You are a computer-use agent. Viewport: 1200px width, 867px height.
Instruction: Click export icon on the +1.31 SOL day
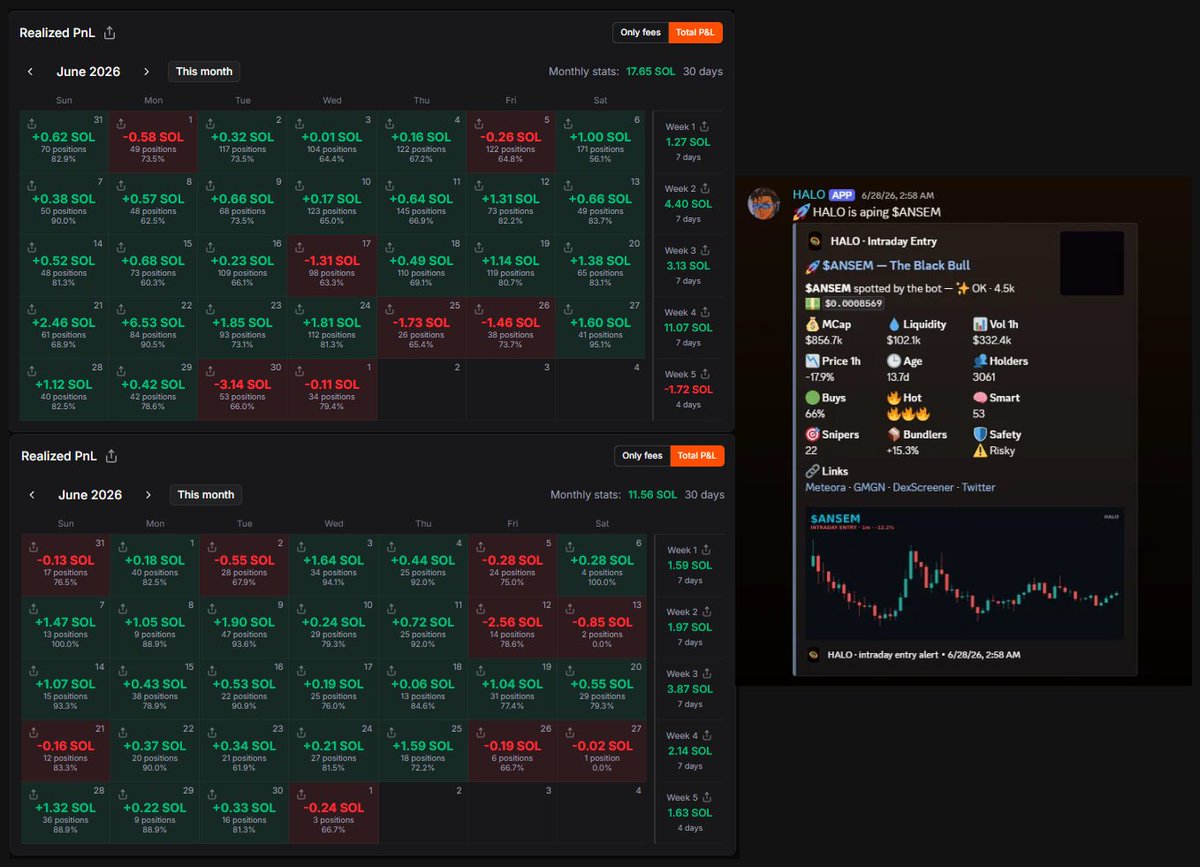(478, 186)
